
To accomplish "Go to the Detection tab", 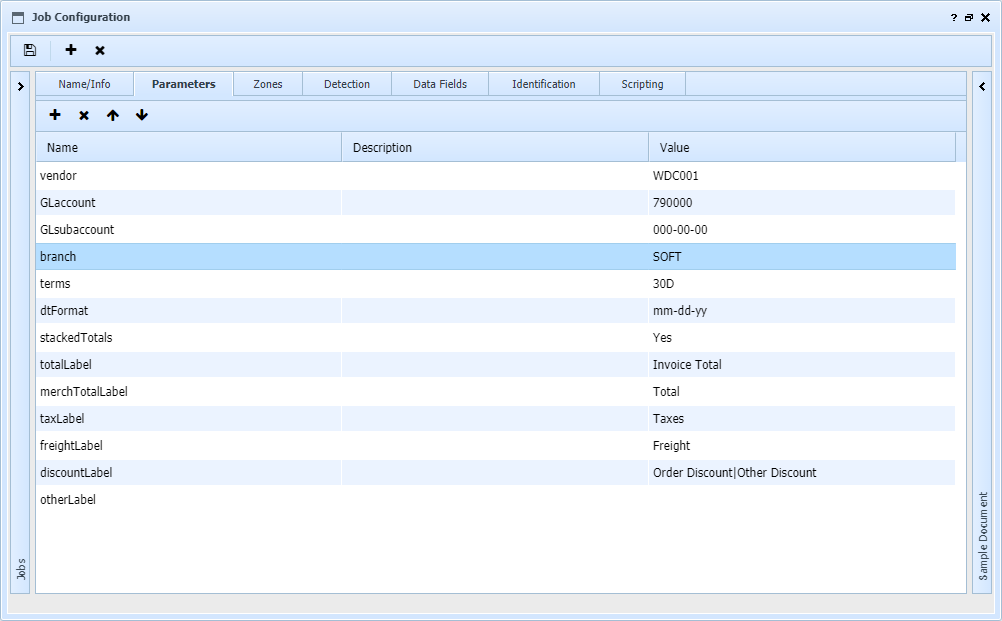I will pyautogui.click(x=346, y=84).
